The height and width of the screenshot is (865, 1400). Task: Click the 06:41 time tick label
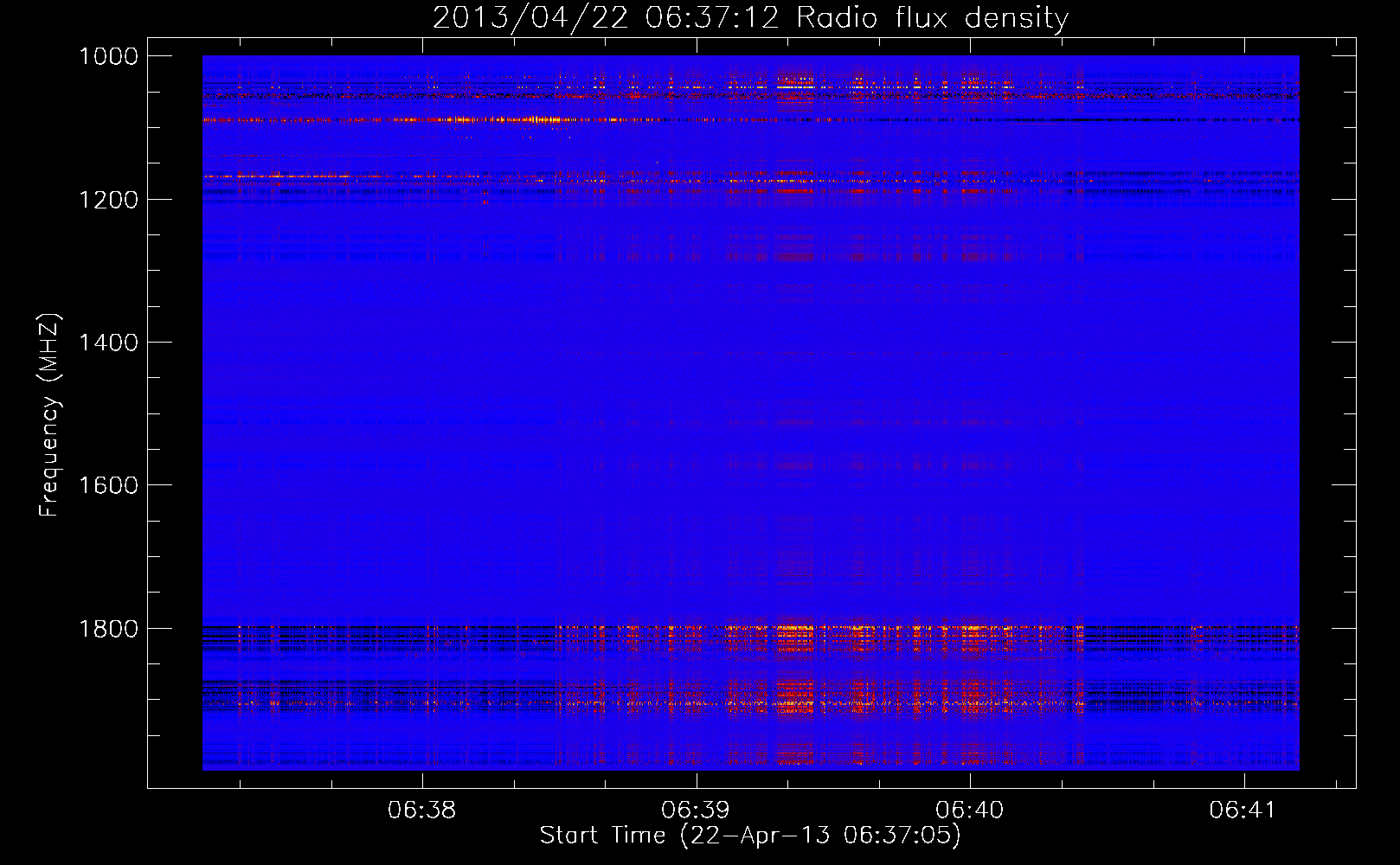(1243, 810)
